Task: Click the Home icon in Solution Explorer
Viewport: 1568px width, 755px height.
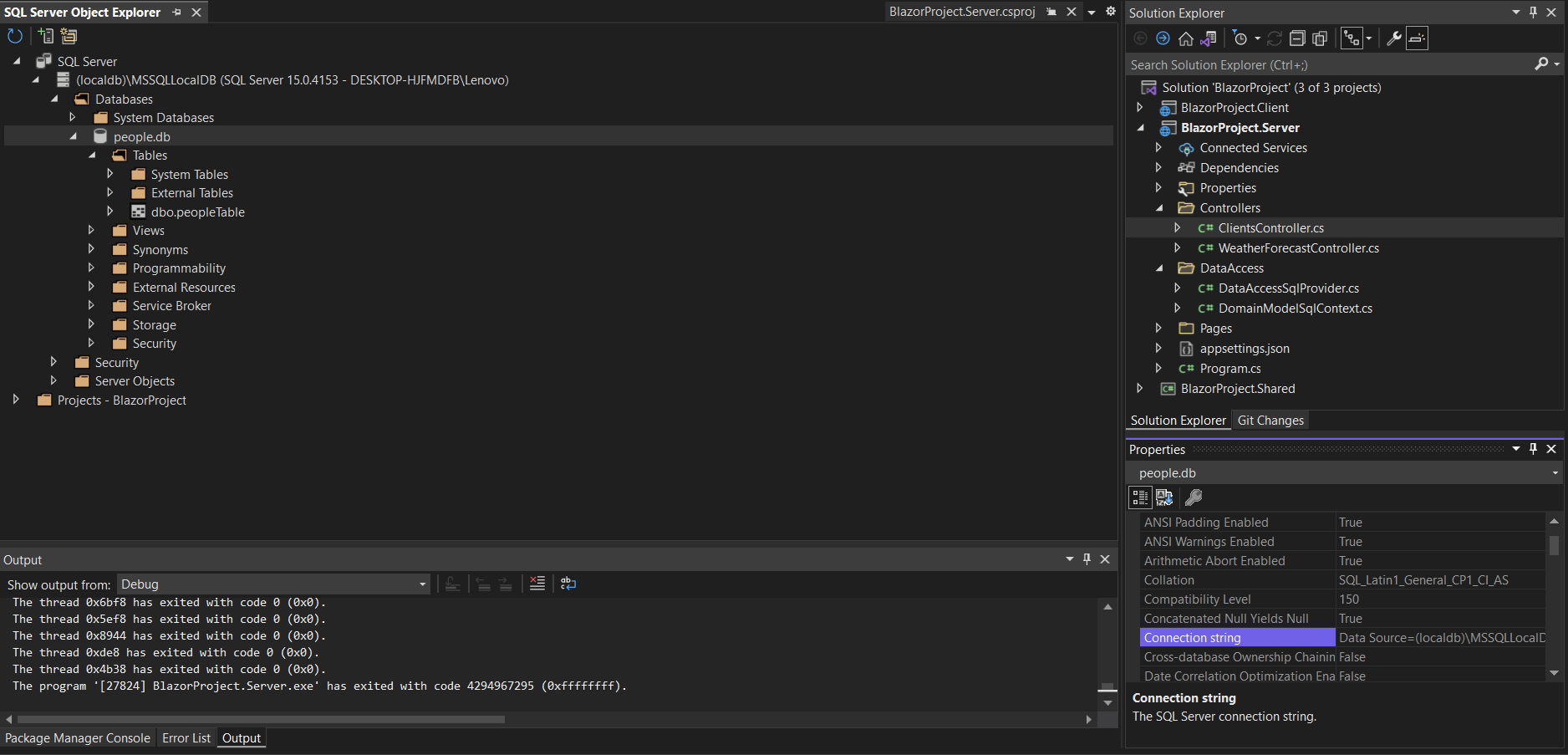Action: (x=1185, y=38)
